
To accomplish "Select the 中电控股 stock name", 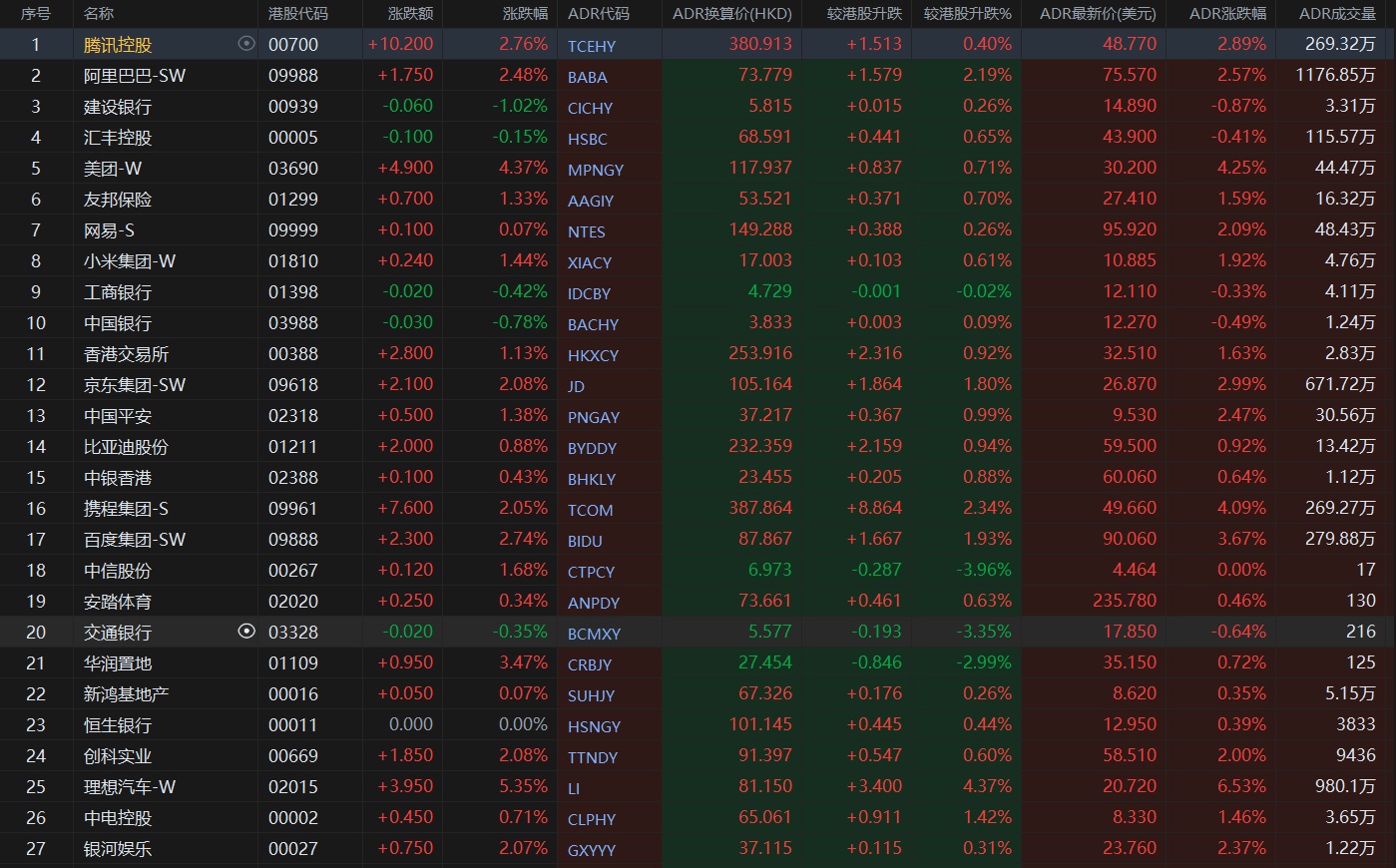I will [118, 818].
